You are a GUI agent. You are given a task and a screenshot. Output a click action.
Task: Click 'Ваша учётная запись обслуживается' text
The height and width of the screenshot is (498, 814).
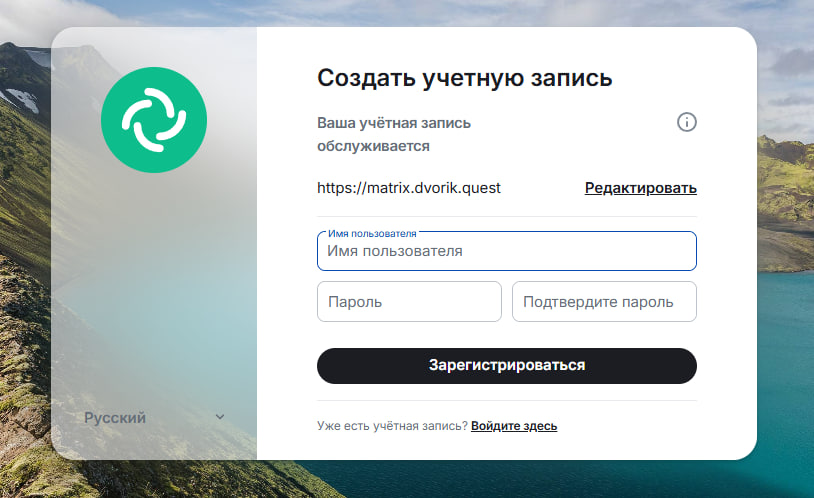394,134
